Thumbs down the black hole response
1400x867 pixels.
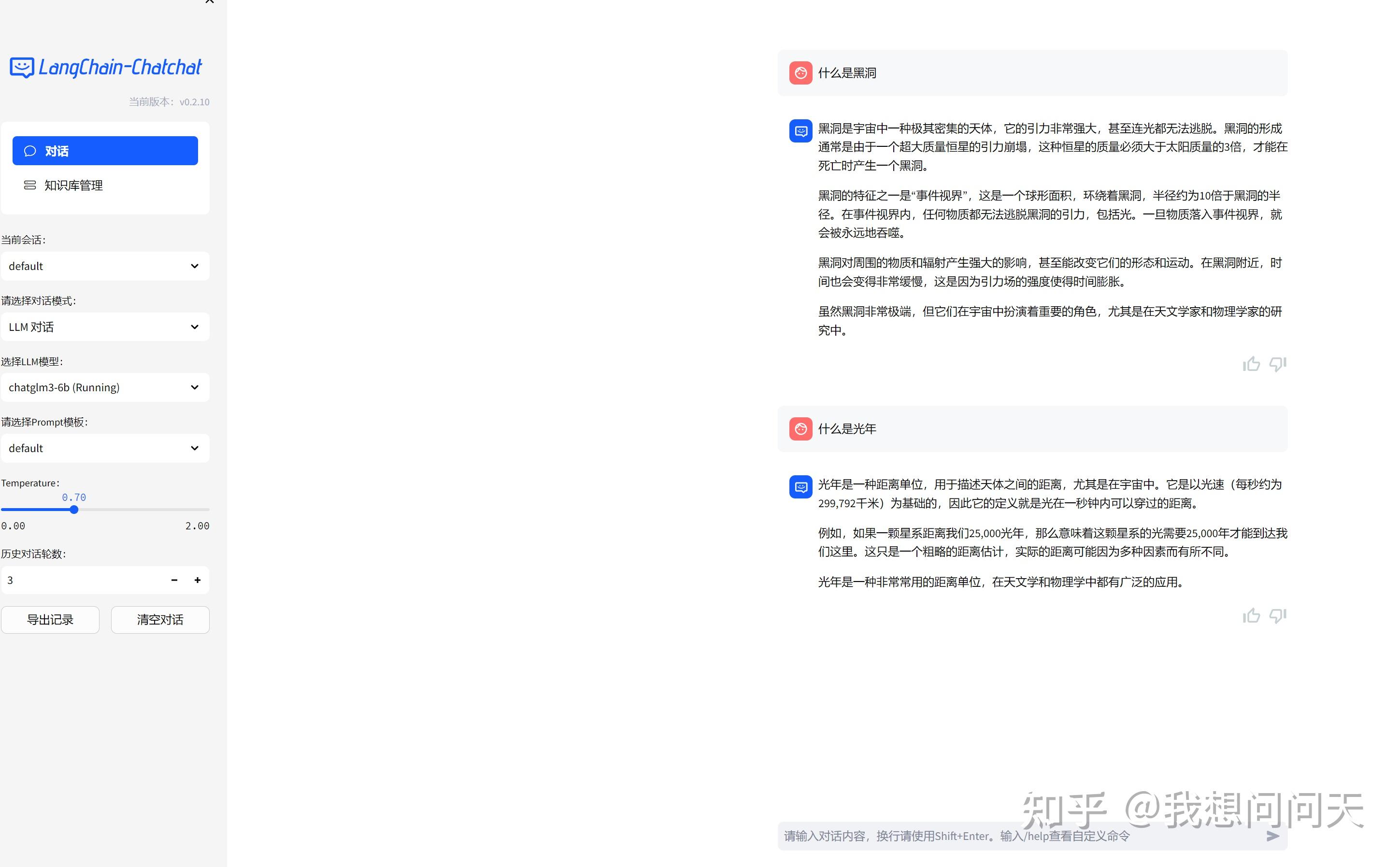coord(1278,364)
